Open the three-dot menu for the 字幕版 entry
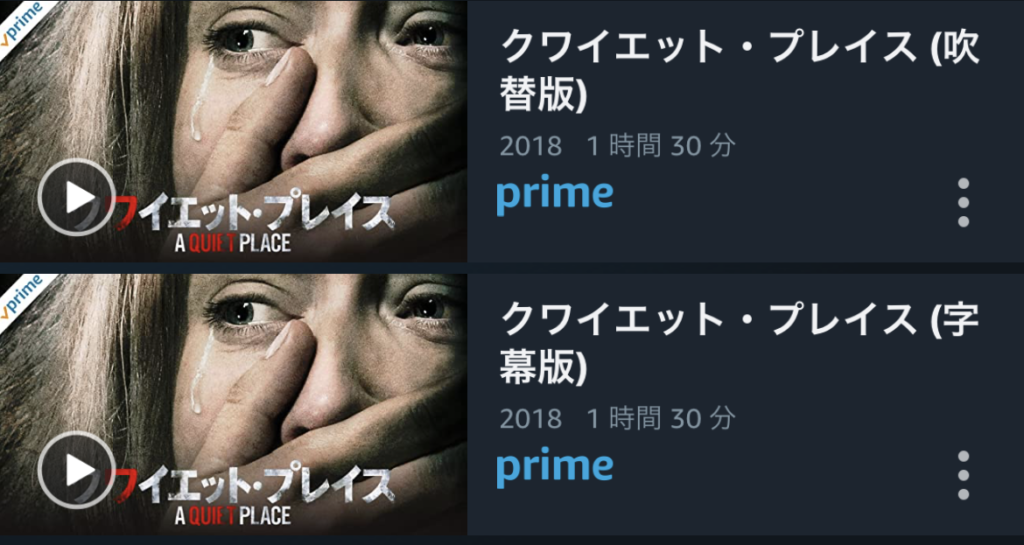The image size is (1024, 545). click(x=963, y=475)
